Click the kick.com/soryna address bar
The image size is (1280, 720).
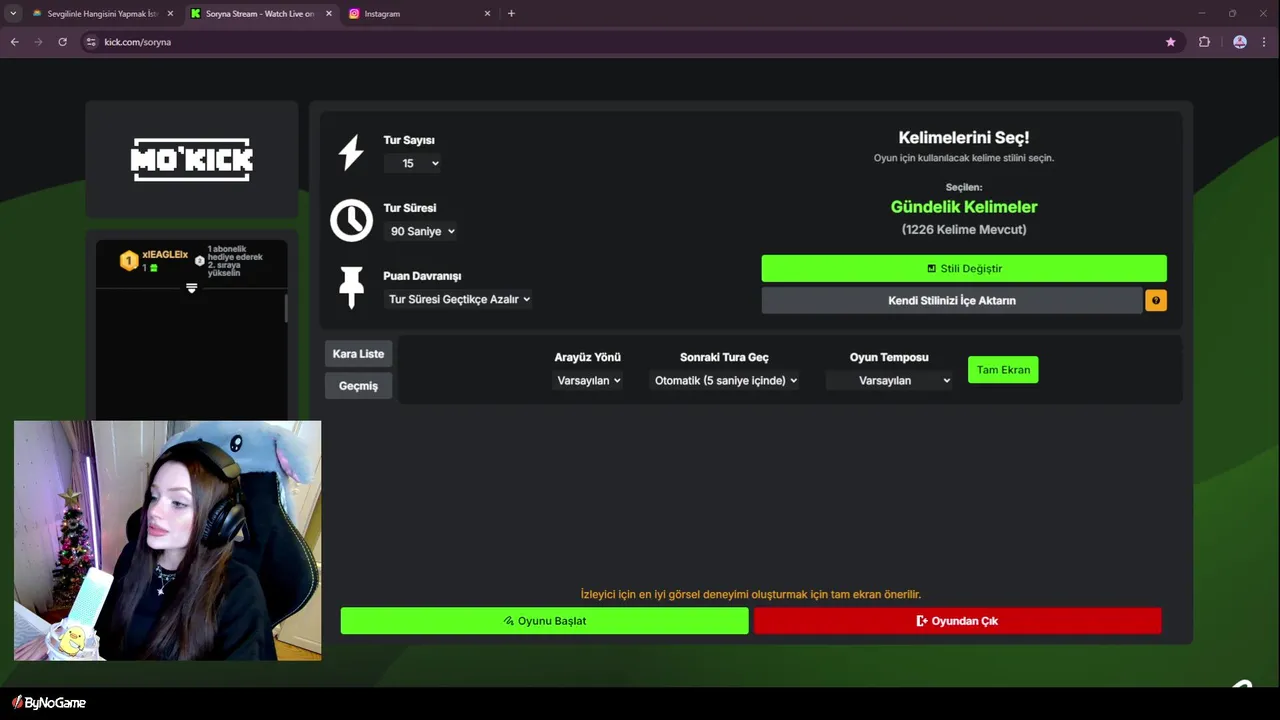pyautogui.click(x=630, y=42)
